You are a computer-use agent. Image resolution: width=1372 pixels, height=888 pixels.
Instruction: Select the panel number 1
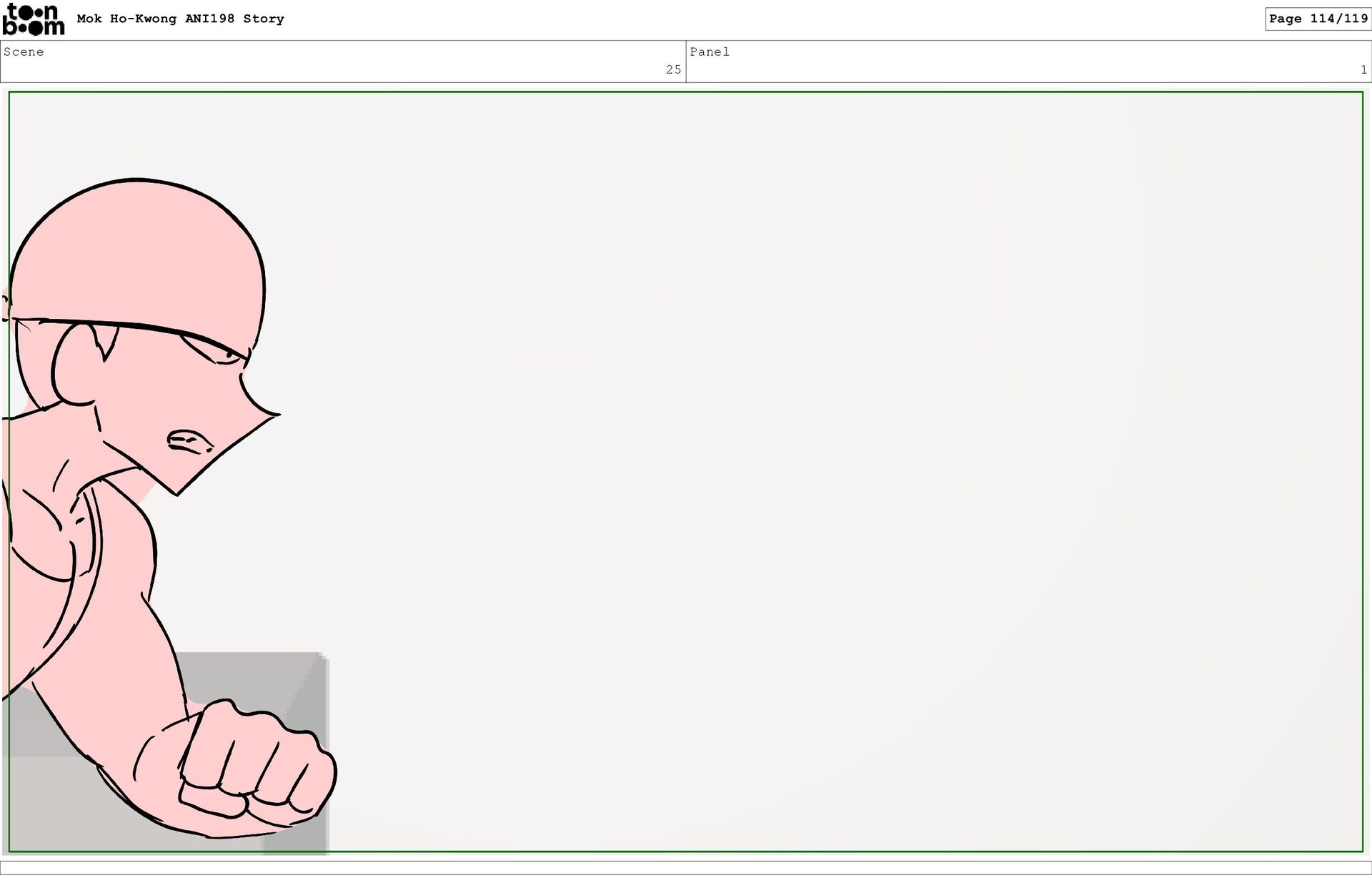coord(1363,69)
